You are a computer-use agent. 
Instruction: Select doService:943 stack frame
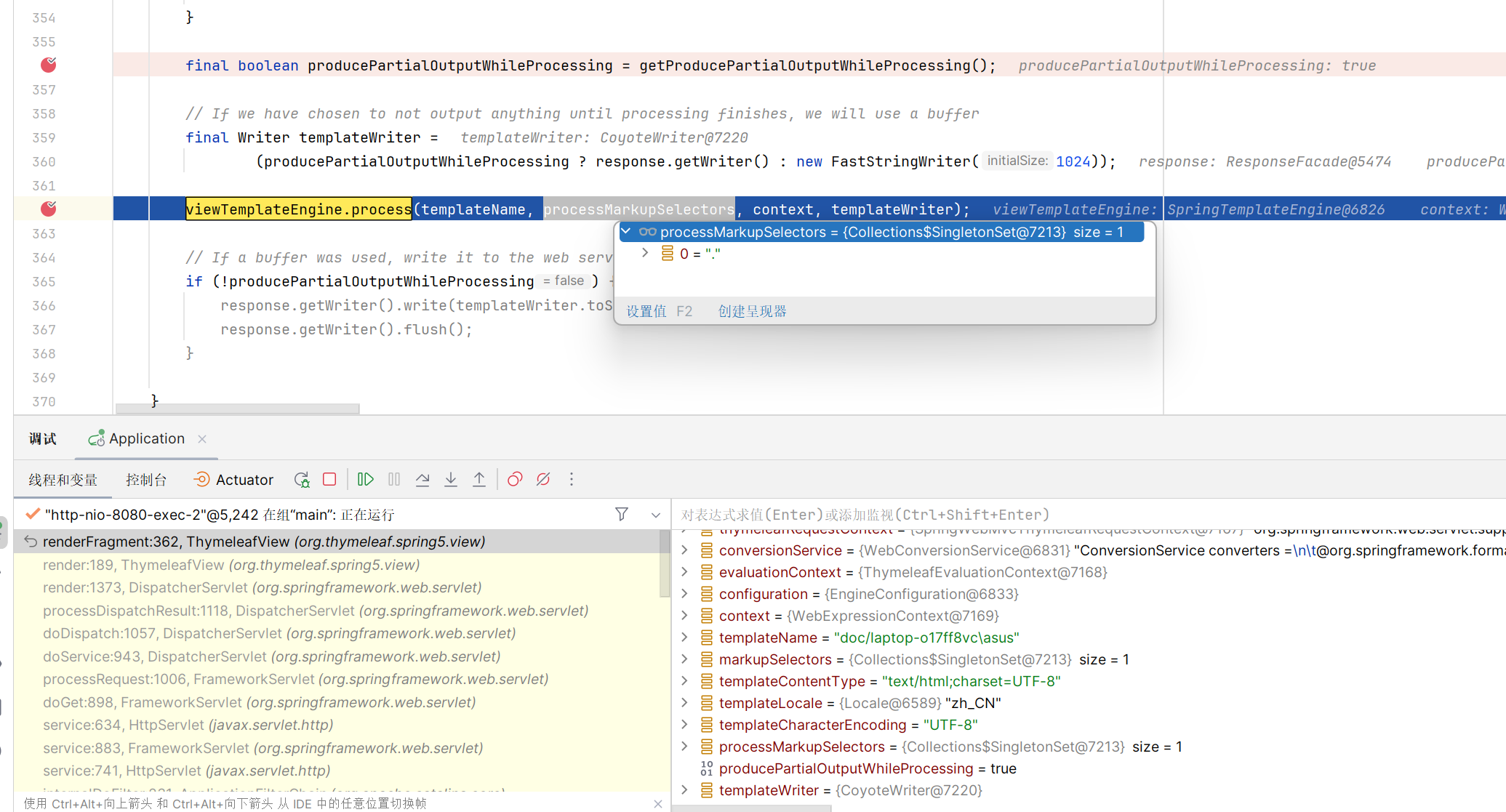337,656
